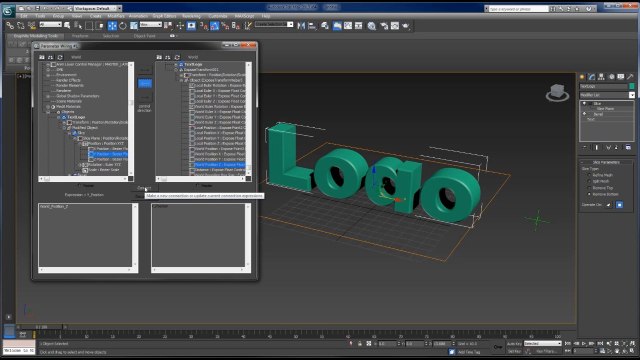Viewport: 640px width, 360px height.
Task: Click the refresh icon above left wiring tree
Action: pos(60,57)
